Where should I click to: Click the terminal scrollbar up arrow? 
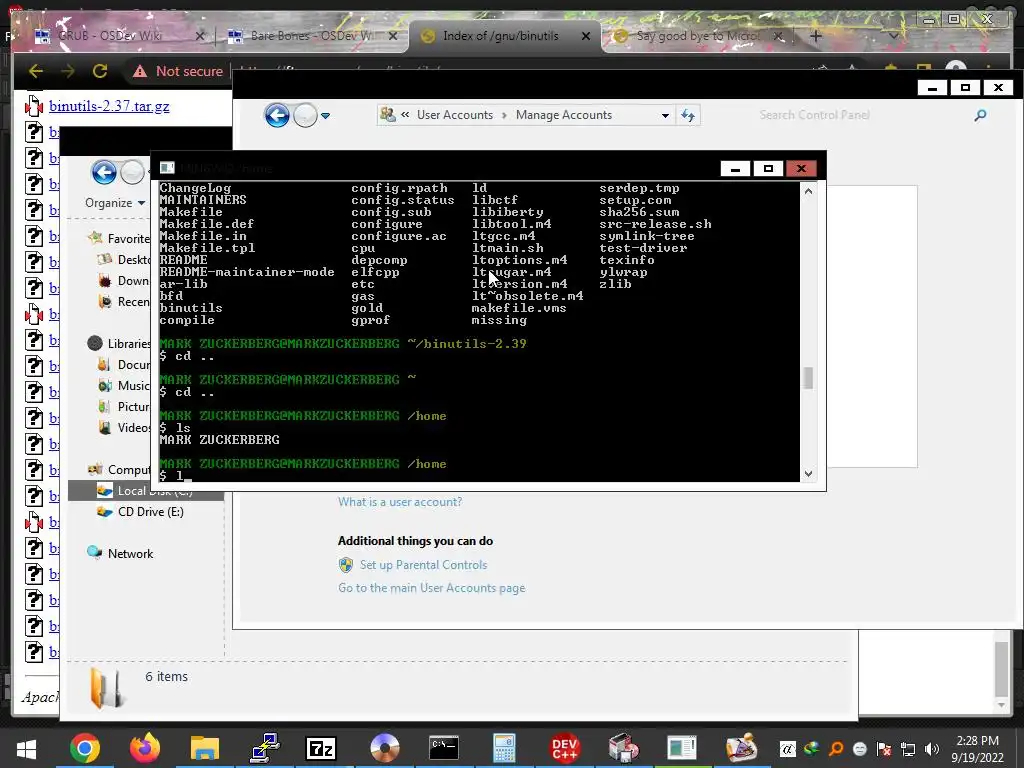coord(808,191)
